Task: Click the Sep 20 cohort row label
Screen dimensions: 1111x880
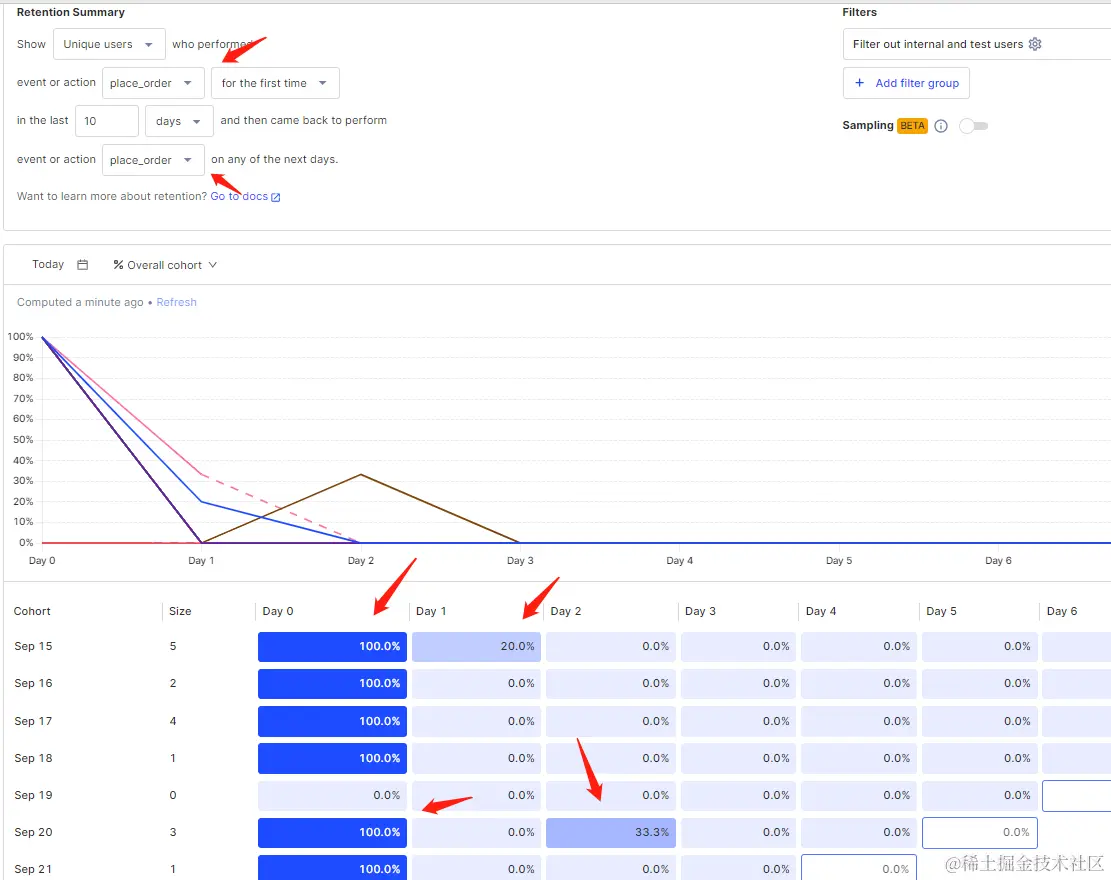Action: pyautogui.click(x=33, y=832)
